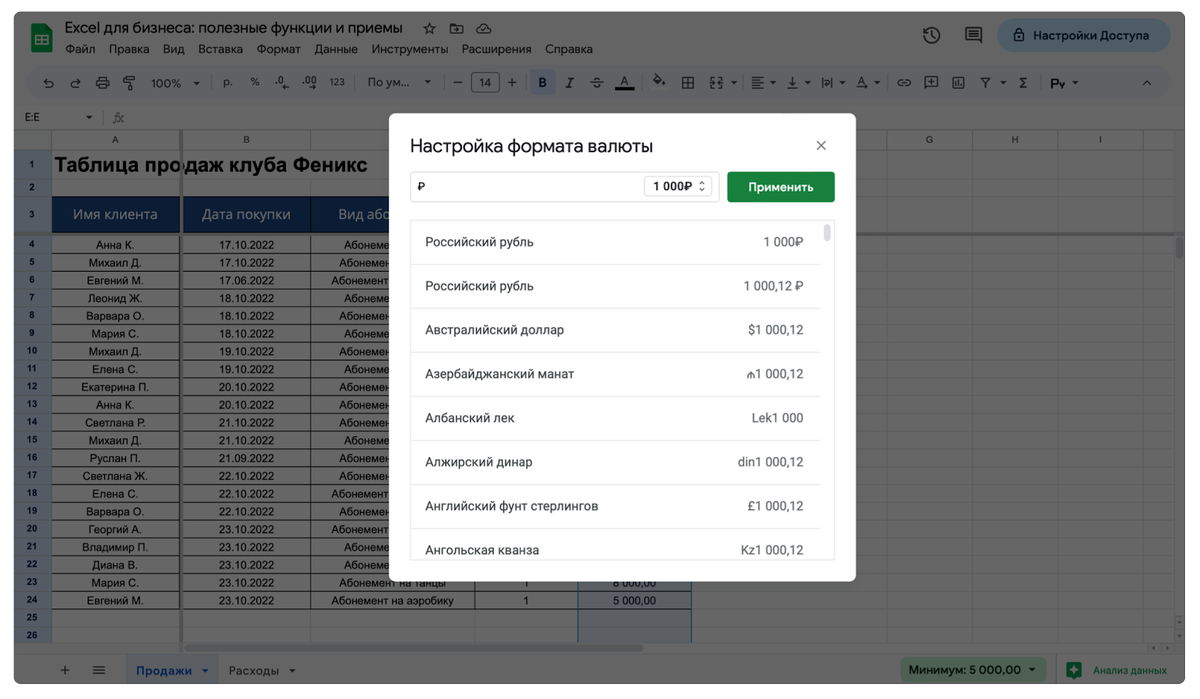This screenshot has height=699, width=1200.
Task: Open the text rotation dropdown
Action: pos(867,83)
